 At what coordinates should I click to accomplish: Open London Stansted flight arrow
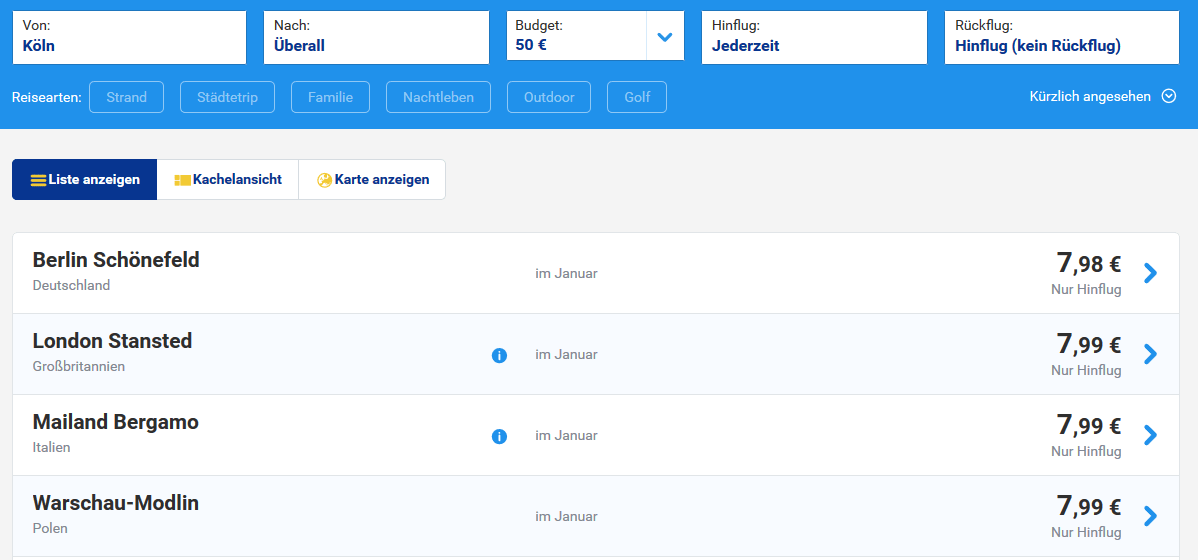point(1150,354)
